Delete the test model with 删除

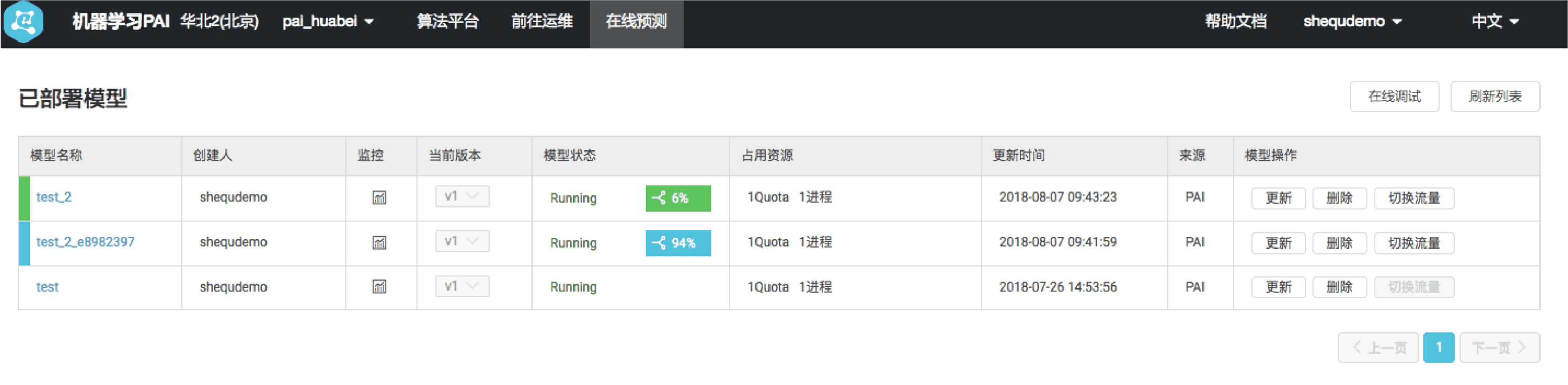1339,287
